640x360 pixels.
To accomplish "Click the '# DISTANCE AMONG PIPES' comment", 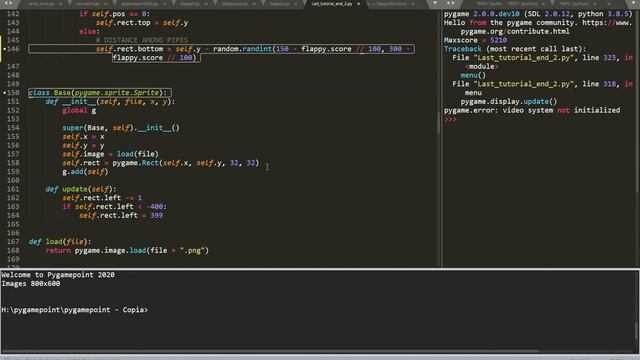I will pyautogui.click(x=142, y=40).
